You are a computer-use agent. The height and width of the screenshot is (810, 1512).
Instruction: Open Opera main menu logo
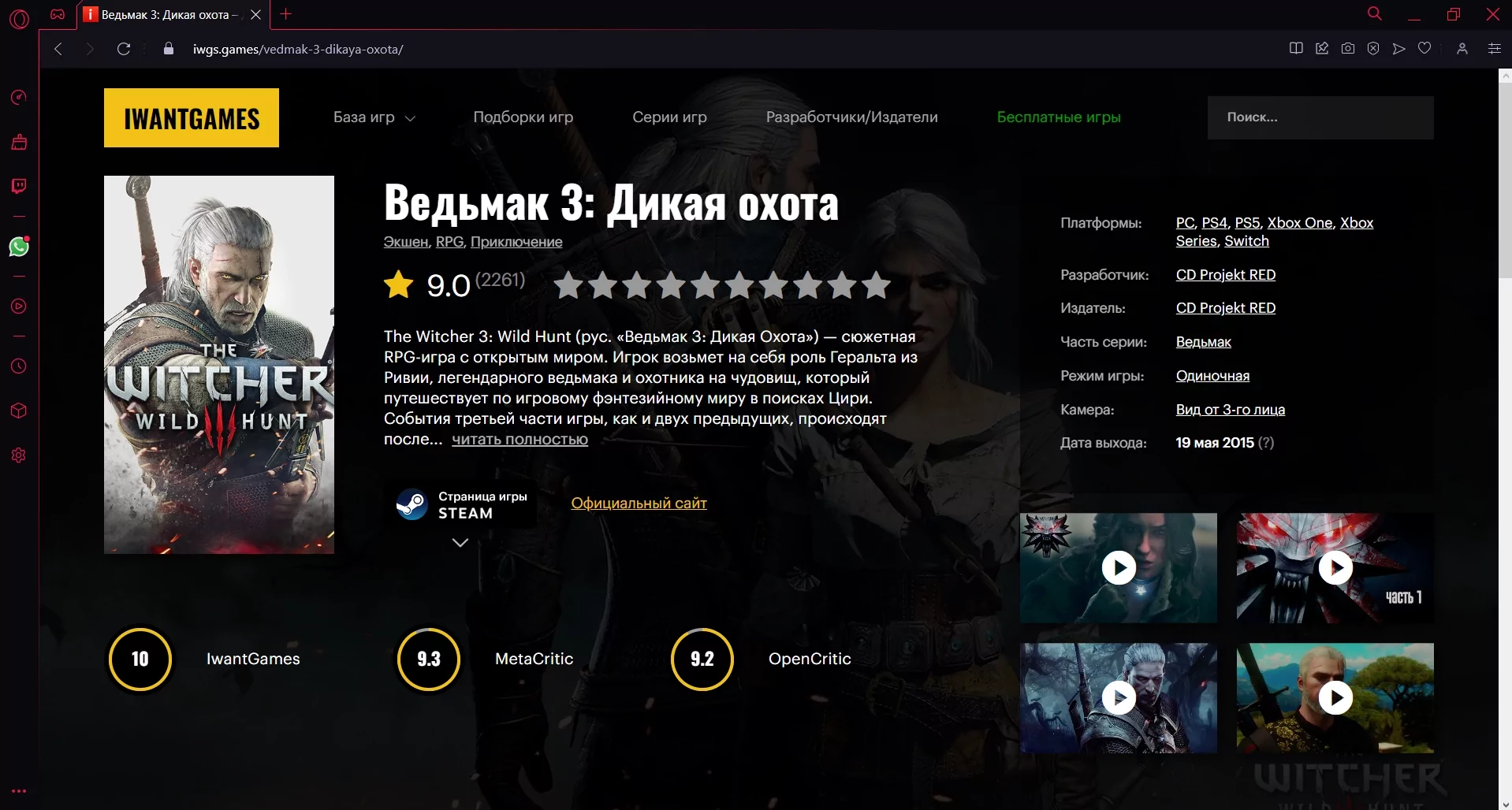(19, 19)
